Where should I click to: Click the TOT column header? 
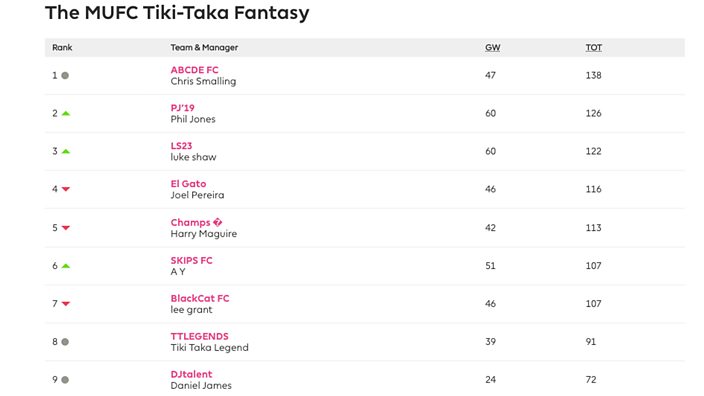tap(594, 48)
